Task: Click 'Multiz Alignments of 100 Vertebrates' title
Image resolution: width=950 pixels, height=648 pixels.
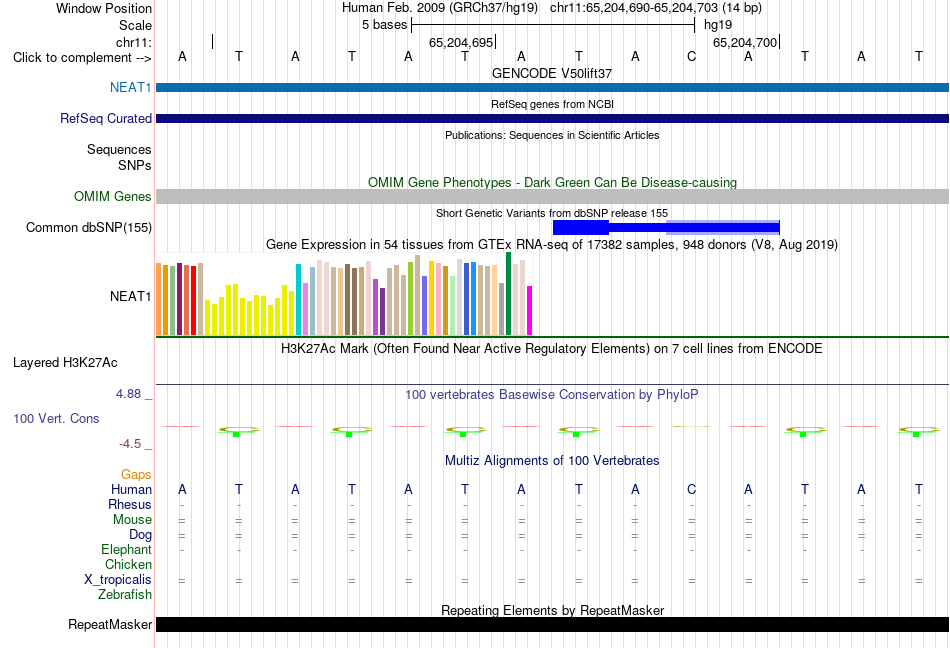Action: (552, 461)
